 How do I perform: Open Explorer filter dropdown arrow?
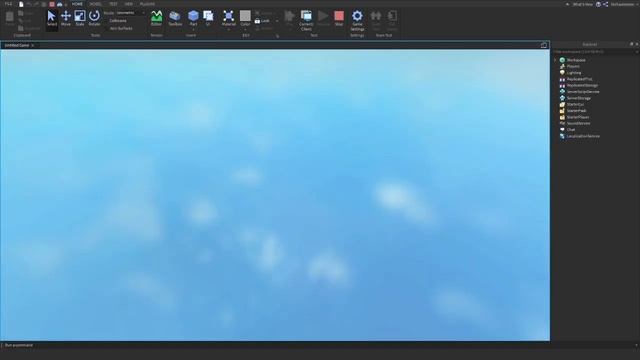tap(637, 52)
